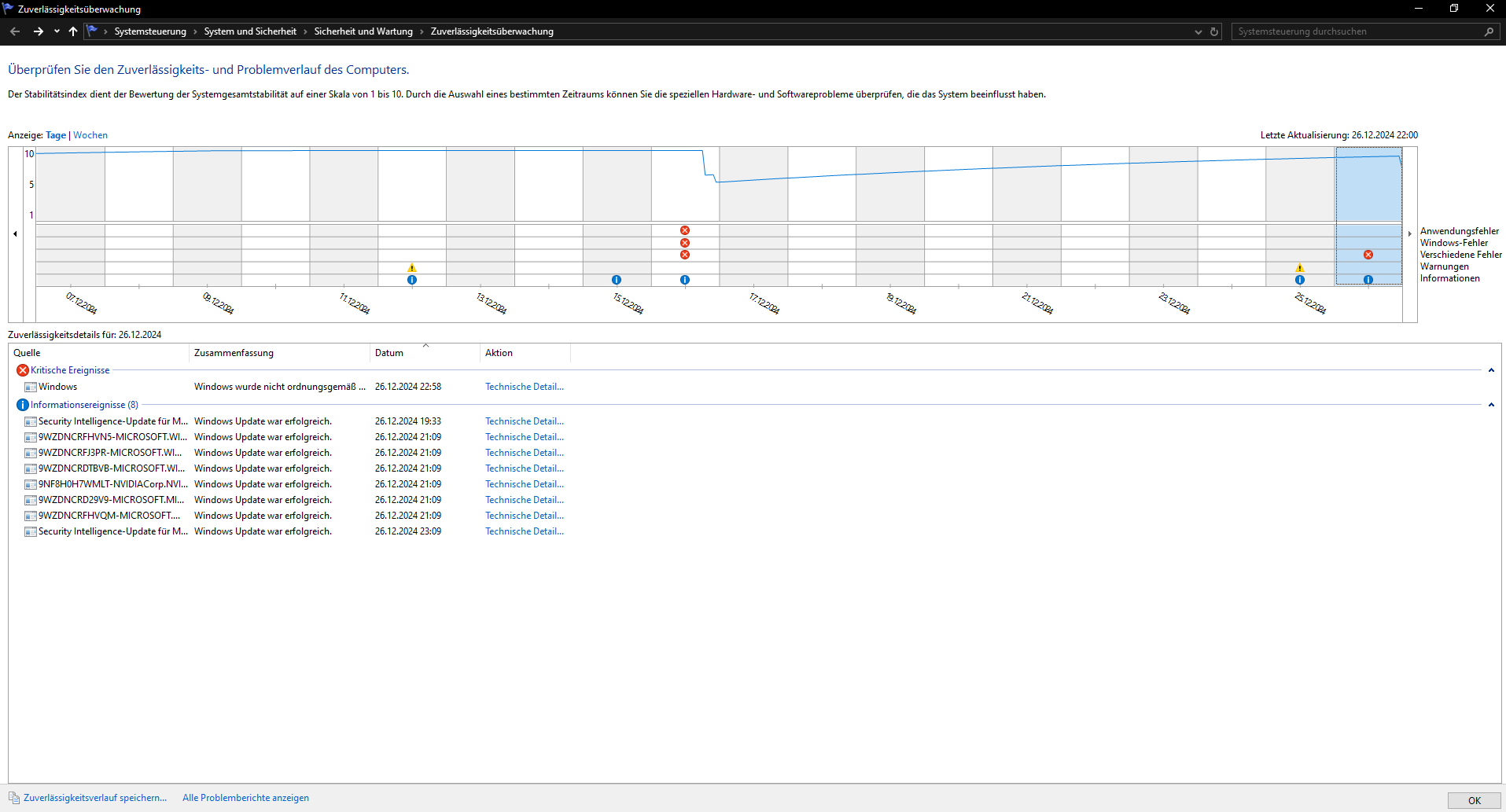
Task: Click the icon of the 9NF8H0H7WMLT-NVIDIACorp row
Action: pos(31,484)
